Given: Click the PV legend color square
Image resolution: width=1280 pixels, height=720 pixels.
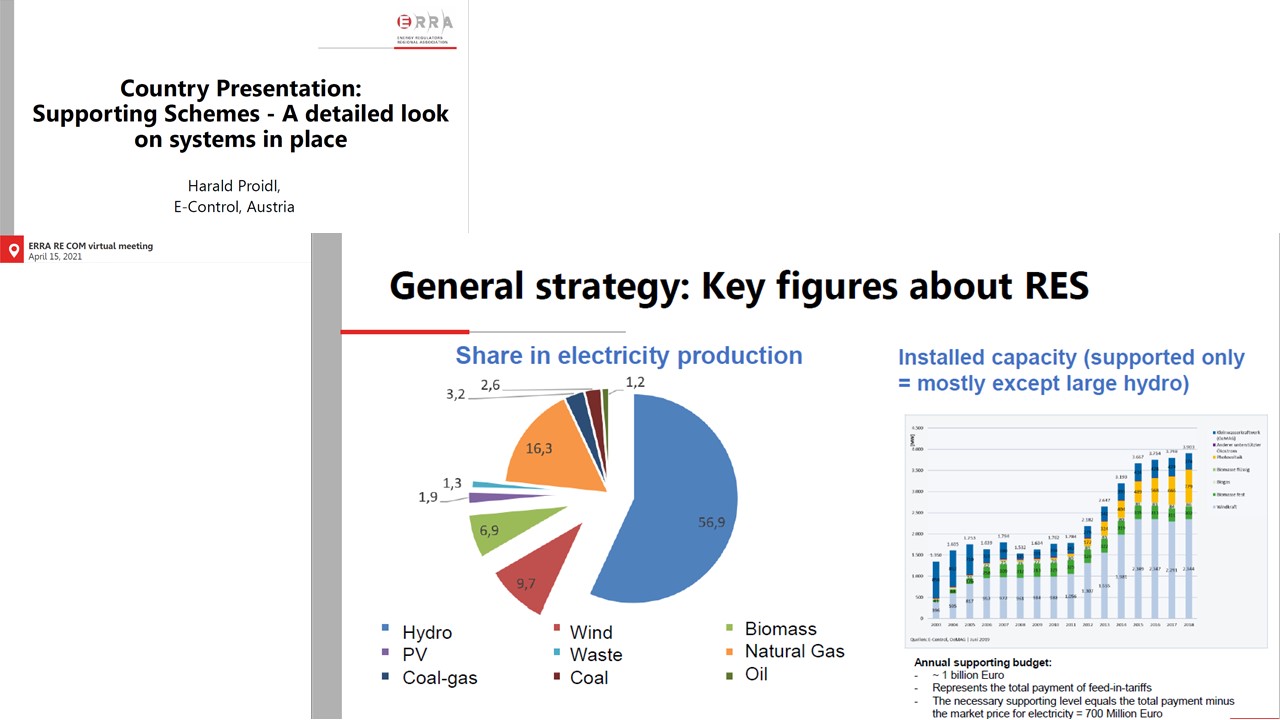Looking at the screenshot, I should (385, 650).
